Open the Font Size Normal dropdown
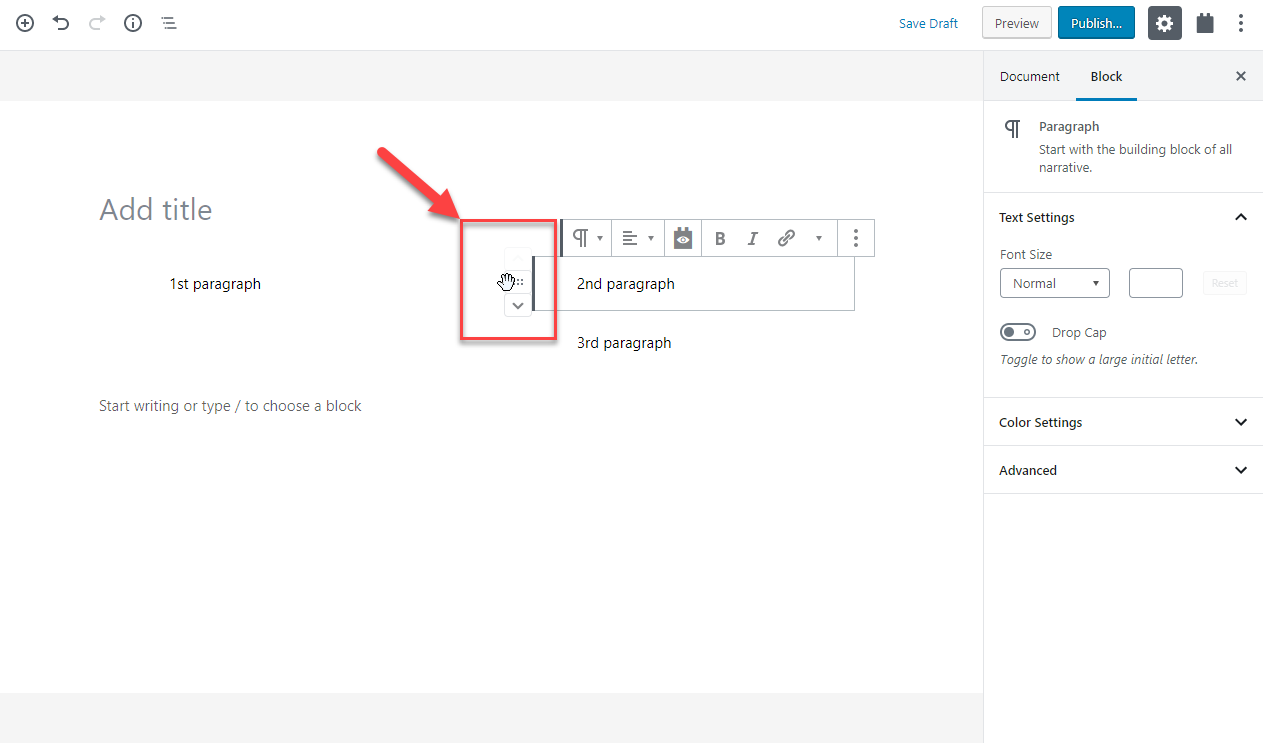Screen dimensions: 1263x743 (x=1054, y=283)
